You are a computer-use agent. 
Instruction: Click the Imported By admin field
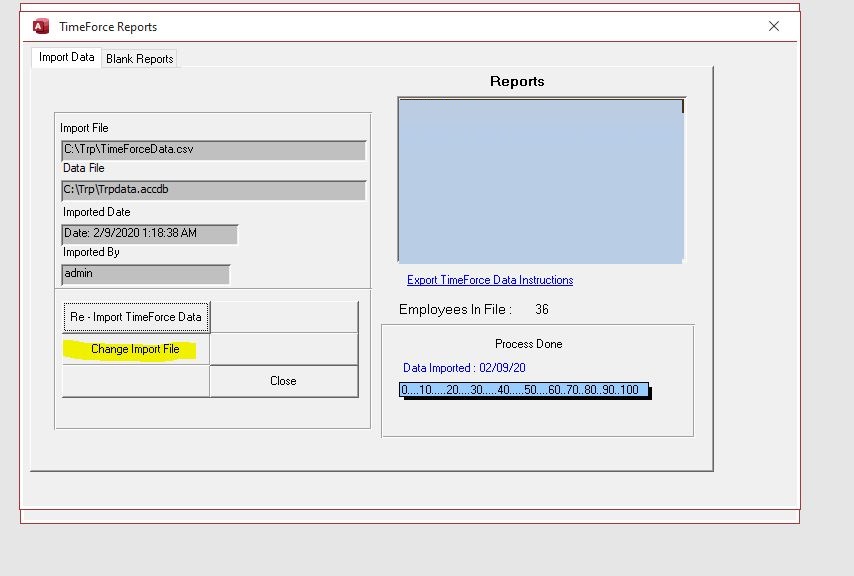pyautogui.click(x=145, y=274)
